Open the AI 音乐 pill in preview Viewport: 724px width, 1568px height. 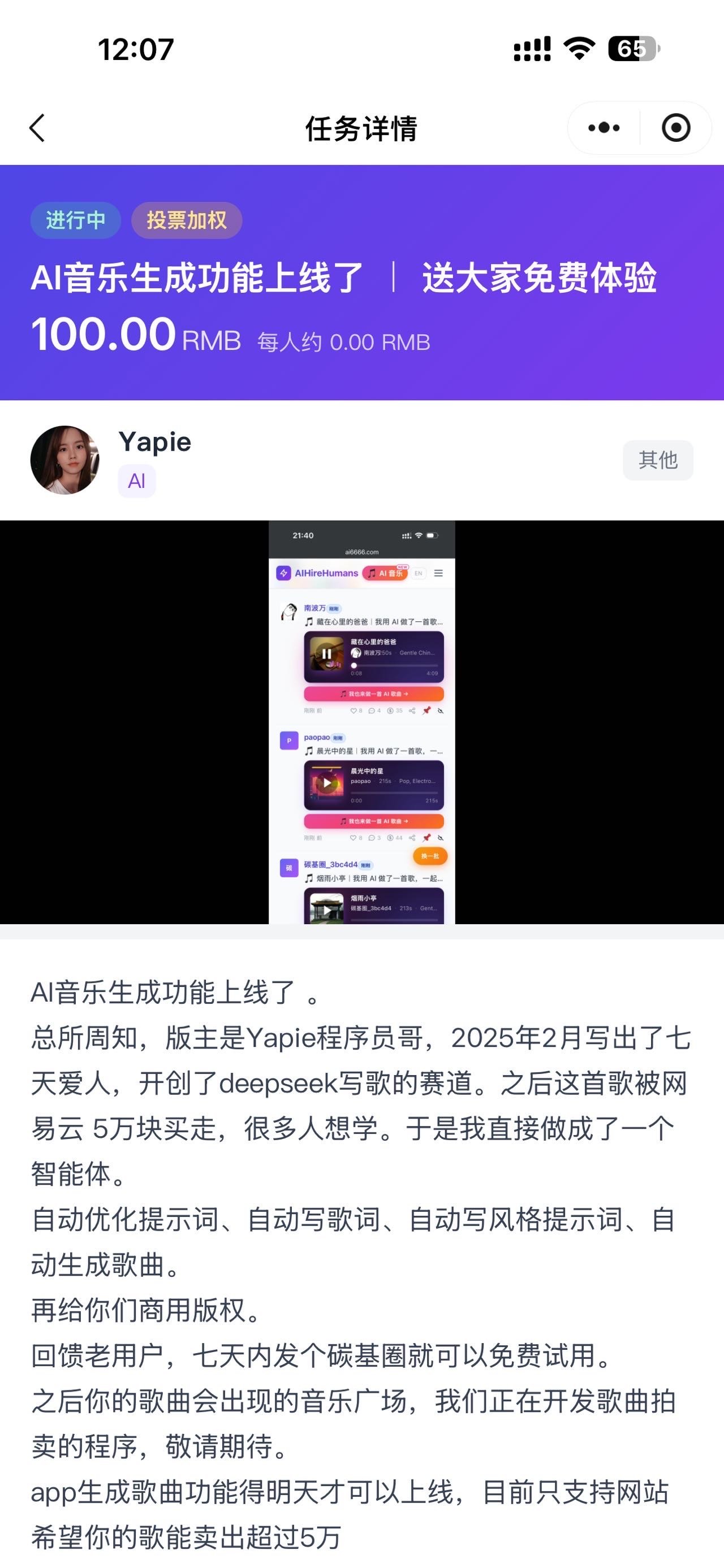click(385, 573)
